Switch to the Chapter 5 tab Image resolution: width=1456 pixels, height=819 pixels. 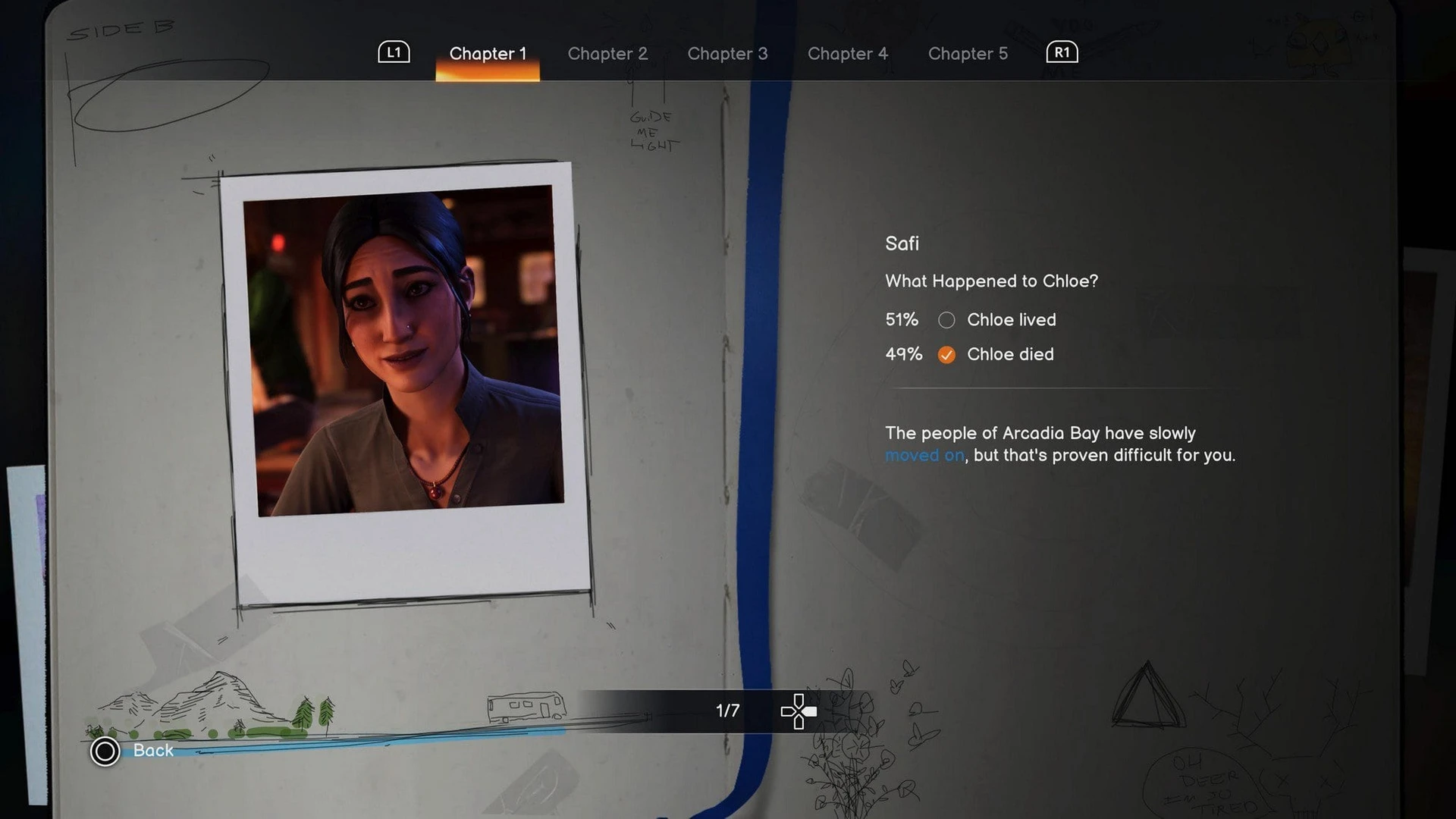[x=968, y=54]
